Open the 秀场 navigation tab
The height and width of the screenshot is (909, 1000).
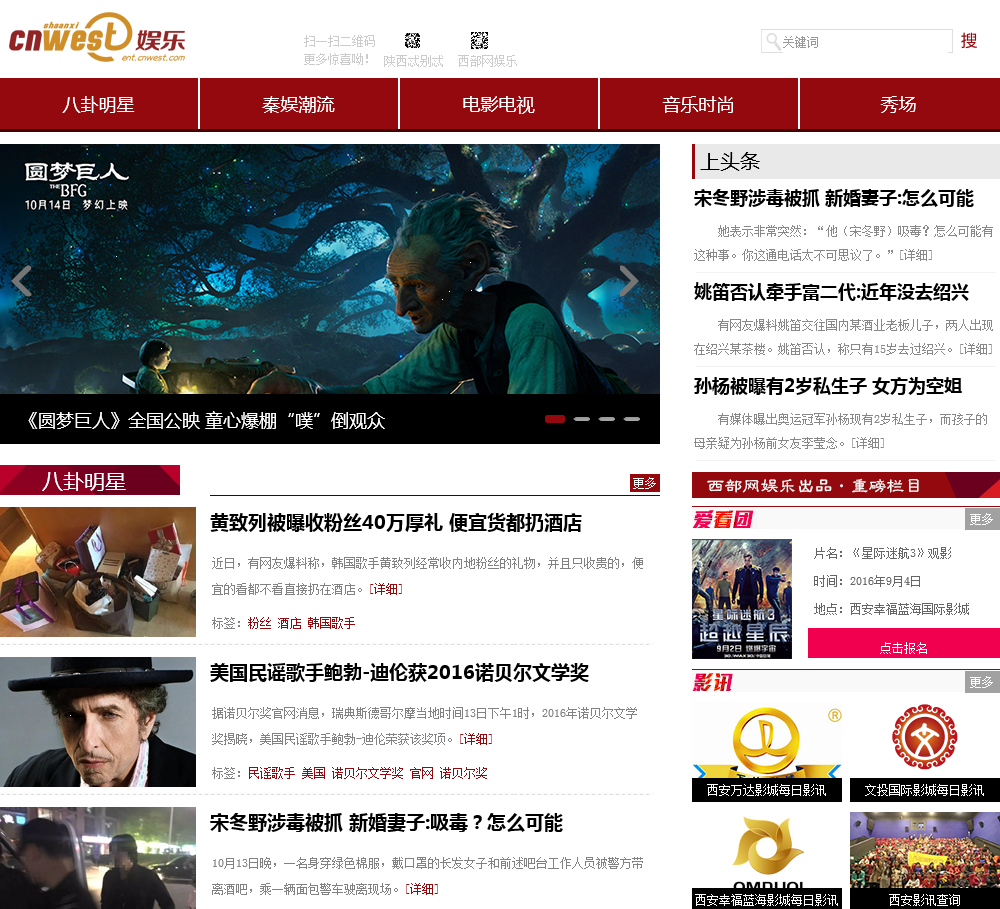pos(899,105)
